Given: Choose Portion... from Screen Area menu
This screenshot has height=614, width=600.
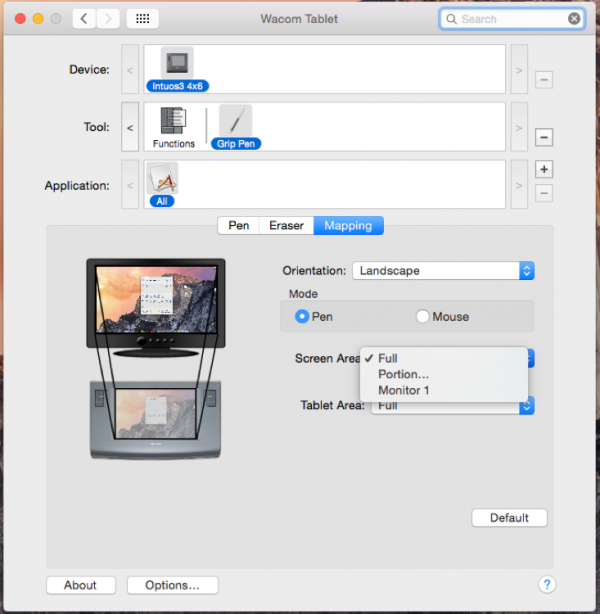Looking at the screenshot, I should 404,374.
